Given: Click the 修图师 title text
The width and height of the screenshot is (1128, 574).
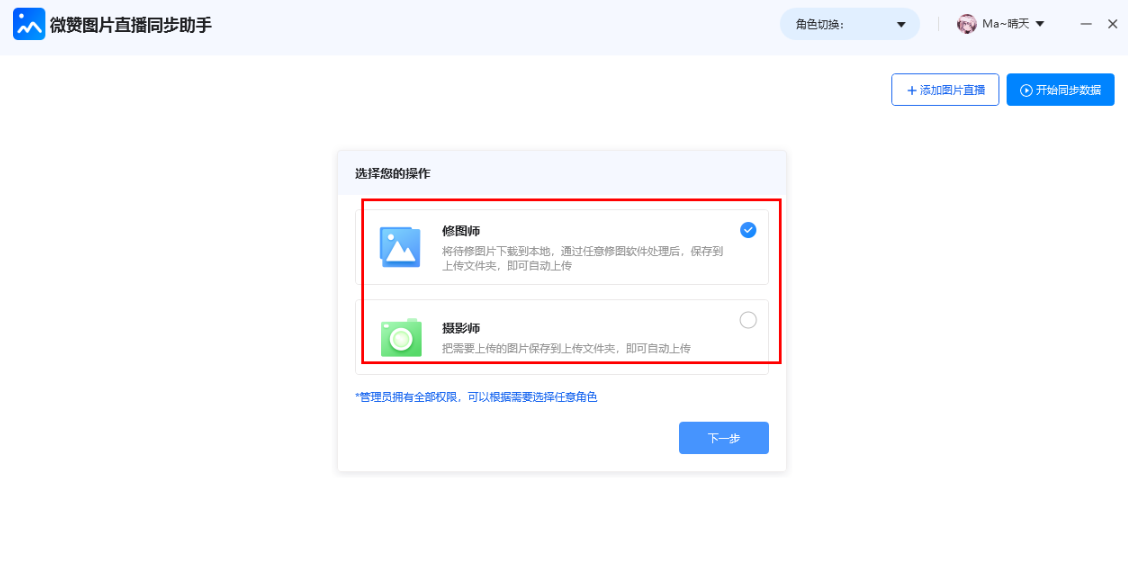Looking at the screenshot, I should tap(460, 231).
